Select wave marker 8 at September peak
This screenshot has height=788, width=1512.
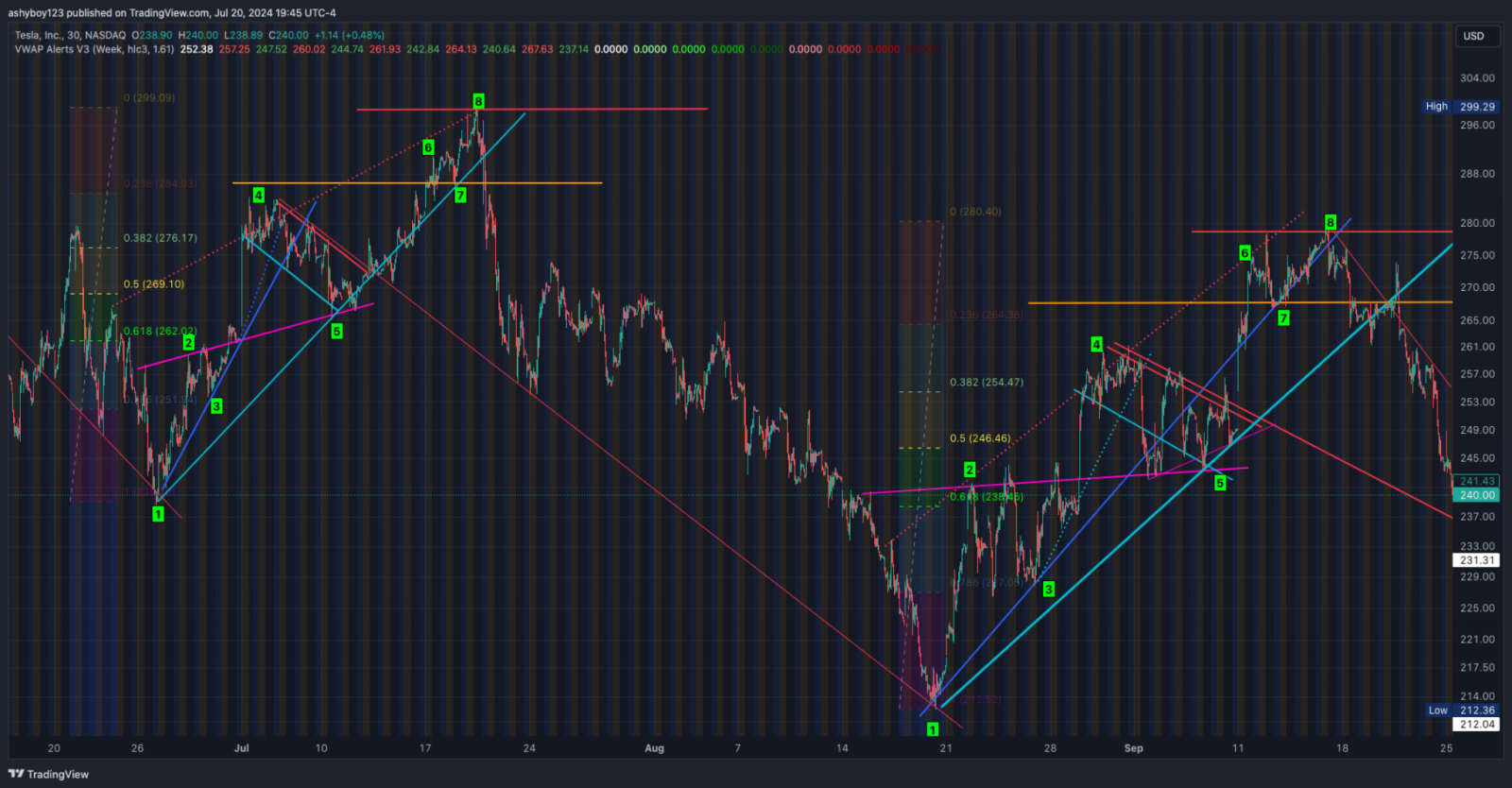1330,223
